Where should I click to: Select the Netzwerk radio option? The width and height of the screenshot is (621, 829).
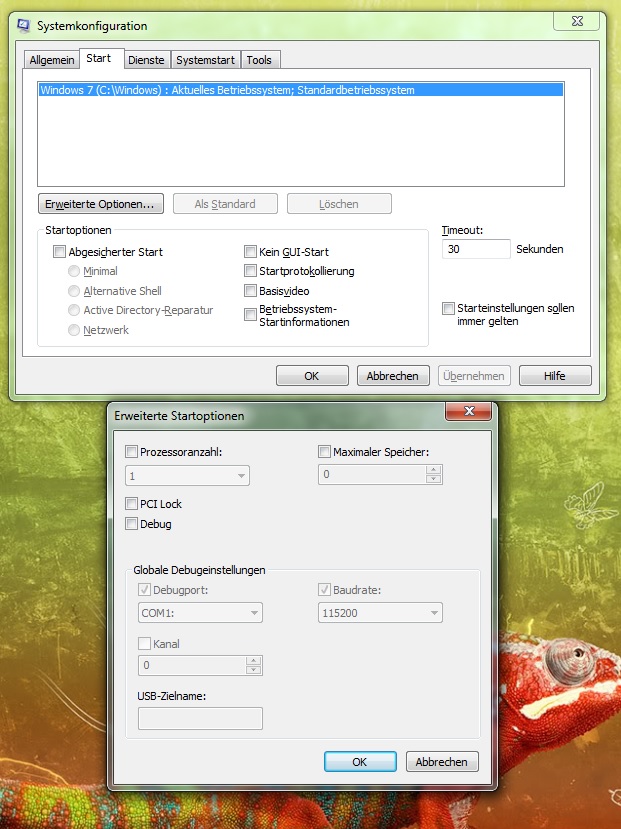(74, 330)
